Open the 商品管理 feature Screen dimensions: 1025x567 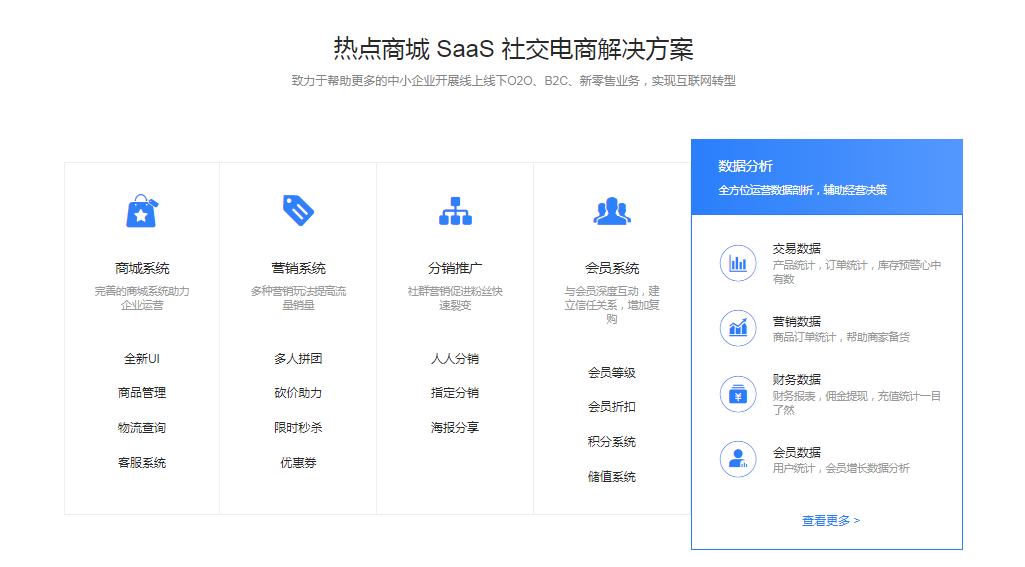(142, 392)
